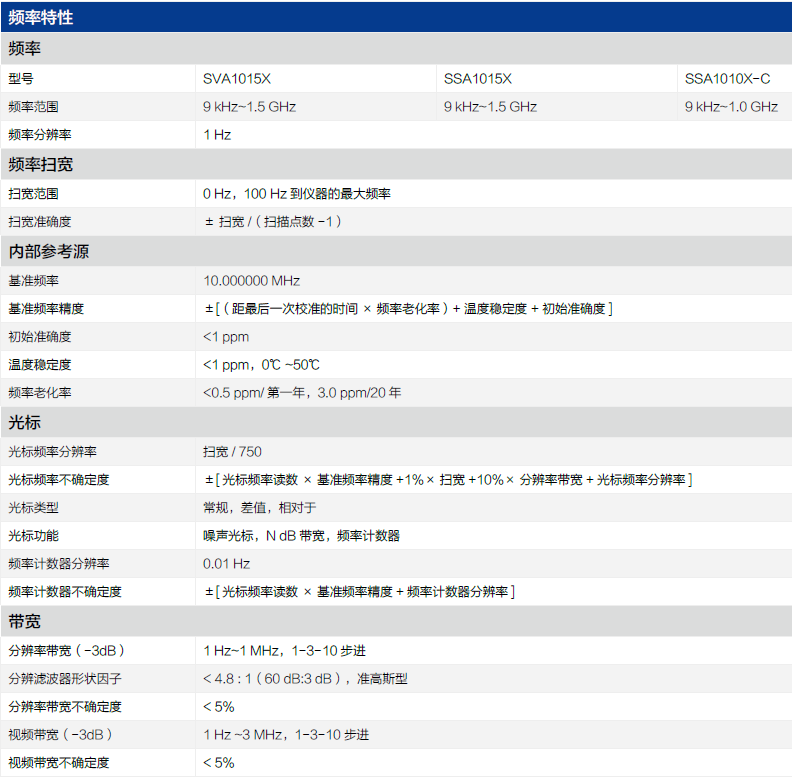The width and height of the screenshot is (792, 778).
Task: Select the 0 Hz, 100 Hz 到仪器的最大频率 value
Action: coord(297,193)
